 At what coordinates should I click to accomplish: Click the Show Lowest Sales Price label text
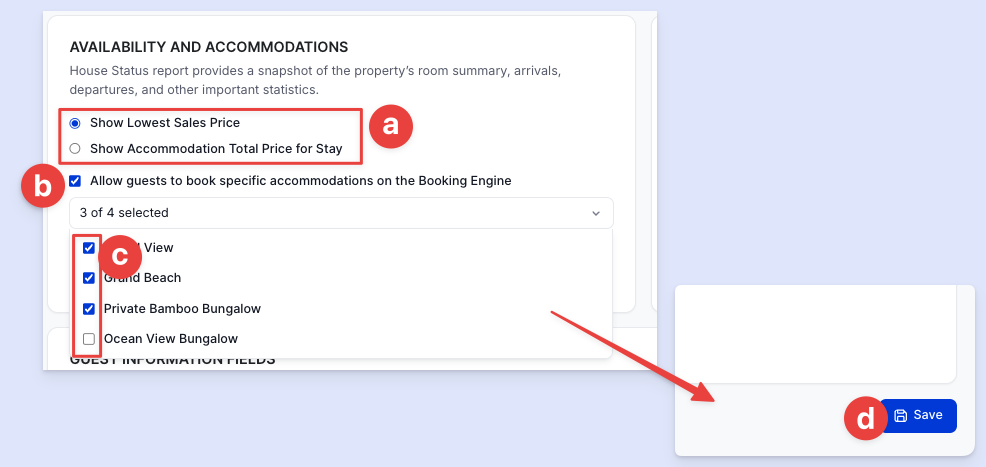tap(165, 123)
